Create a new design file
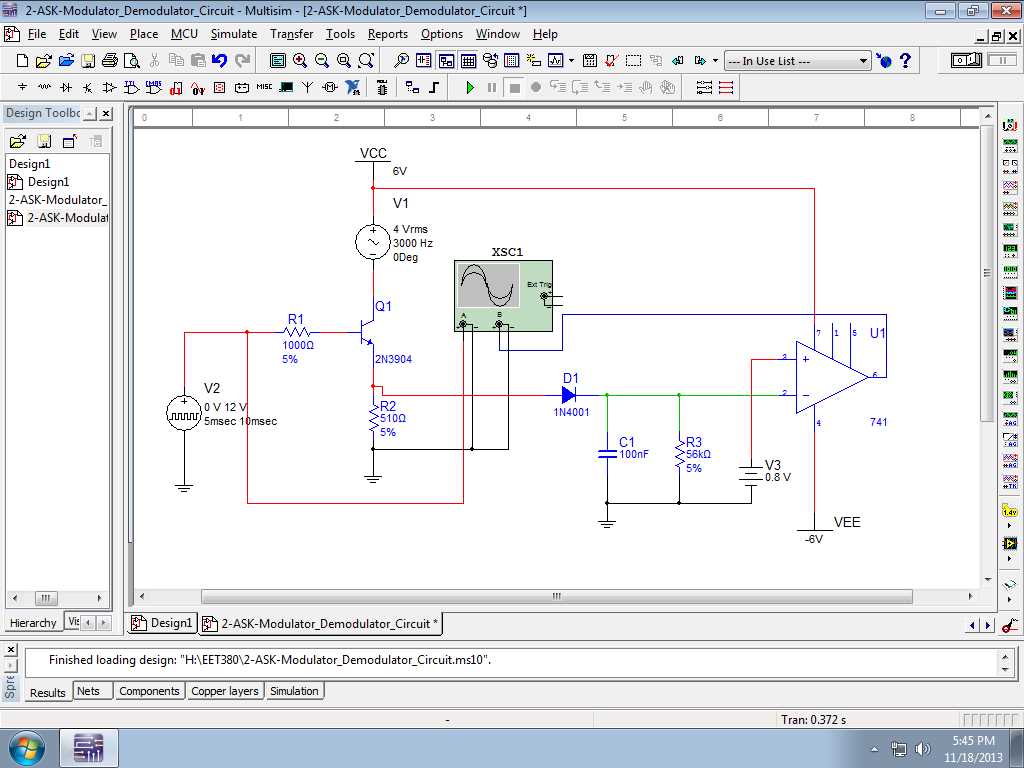1024x768 pixels. click(x=22, y=61)
